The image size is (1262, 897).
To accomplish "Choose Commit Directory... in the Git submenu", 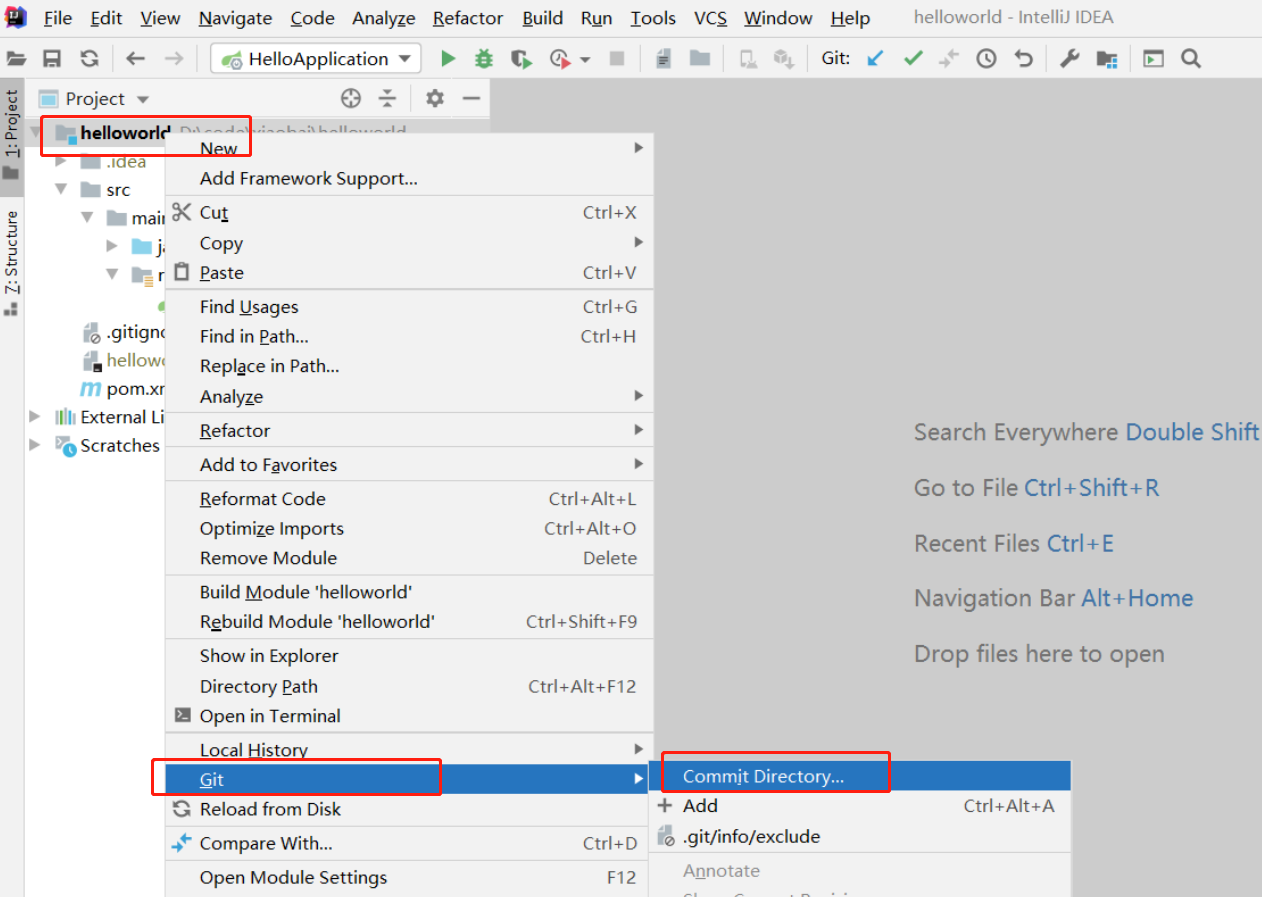I will (x=860, y=776).
